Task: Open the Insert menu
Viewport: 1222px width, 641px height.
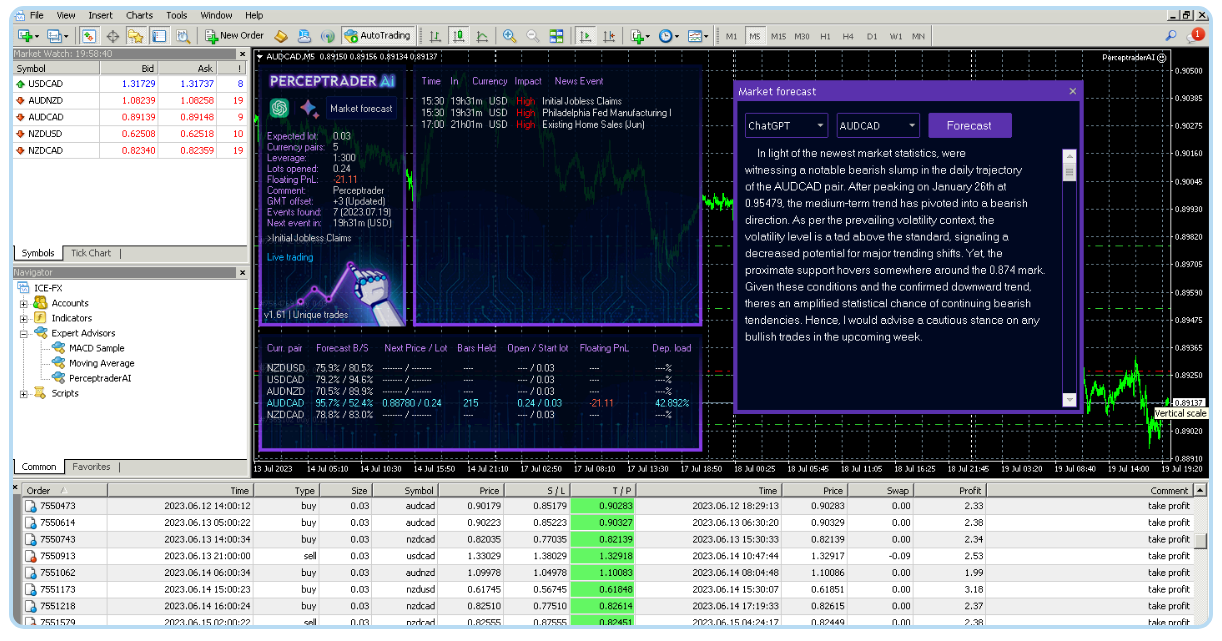Action: coord(100,15)
